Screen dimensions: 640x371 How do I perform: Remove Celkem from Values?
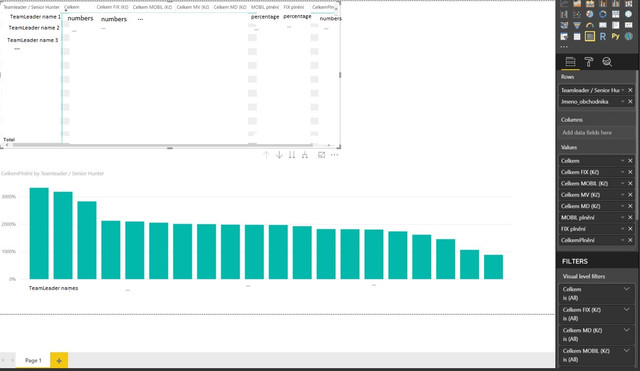(x=630, y=161)
